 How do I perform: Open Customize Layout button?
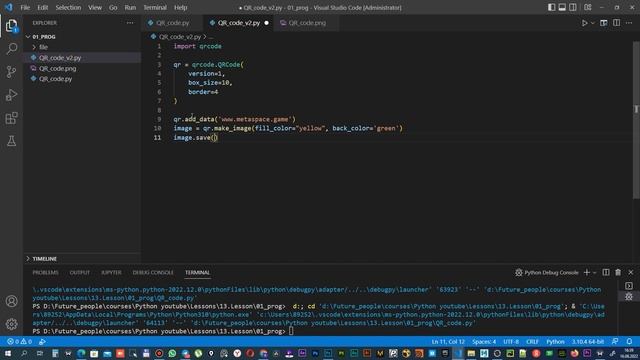point(588,7)
